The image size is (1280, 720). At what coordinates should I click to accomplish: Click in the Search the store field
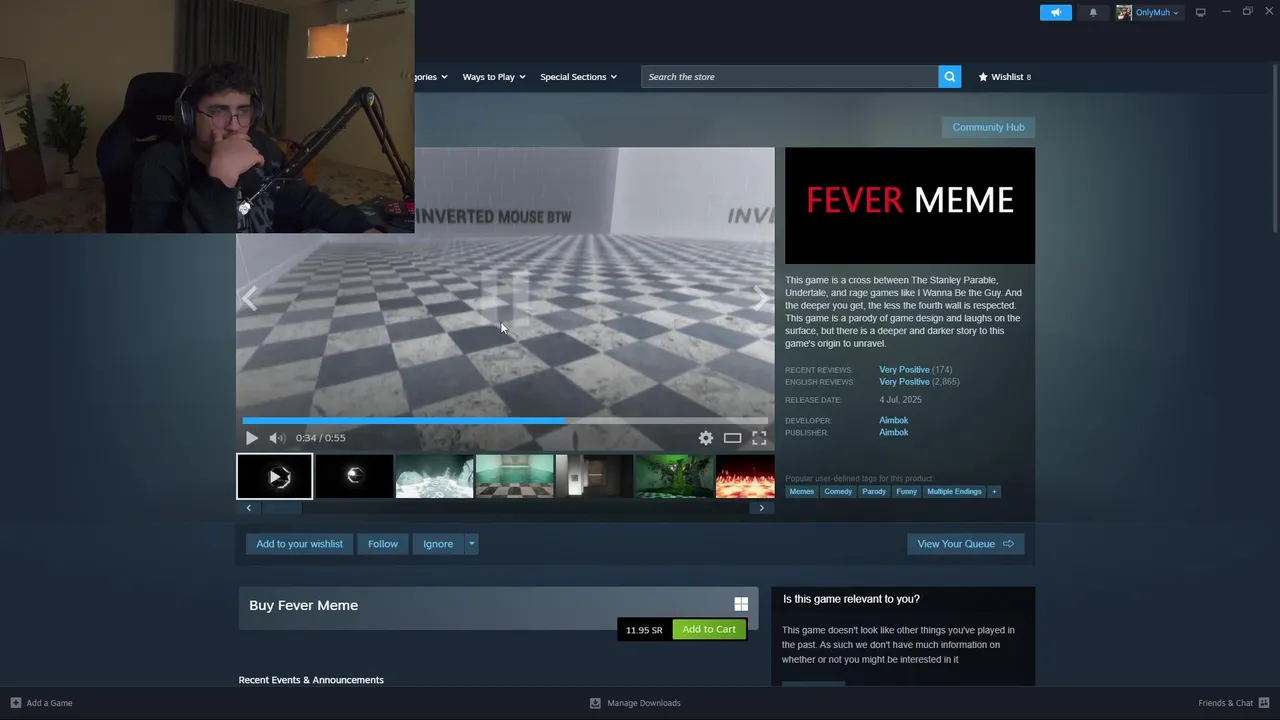[x=790, y=77]
